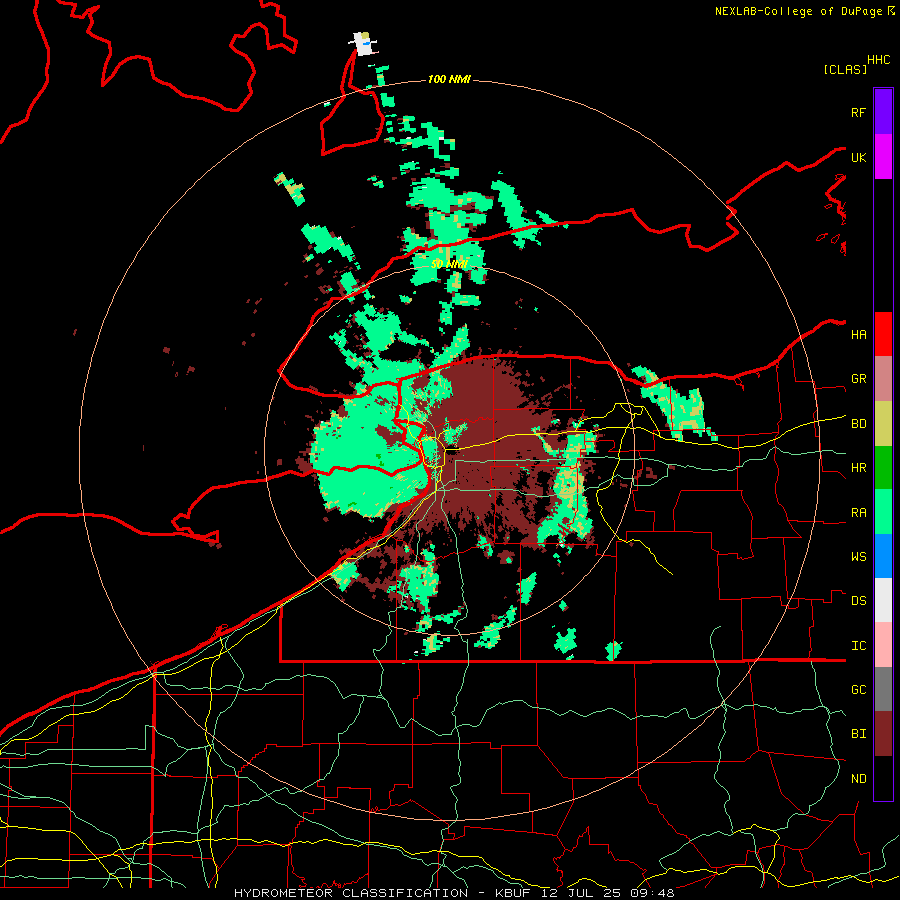Click the HR legend label
Screen dimensions: 900x900
858,468
